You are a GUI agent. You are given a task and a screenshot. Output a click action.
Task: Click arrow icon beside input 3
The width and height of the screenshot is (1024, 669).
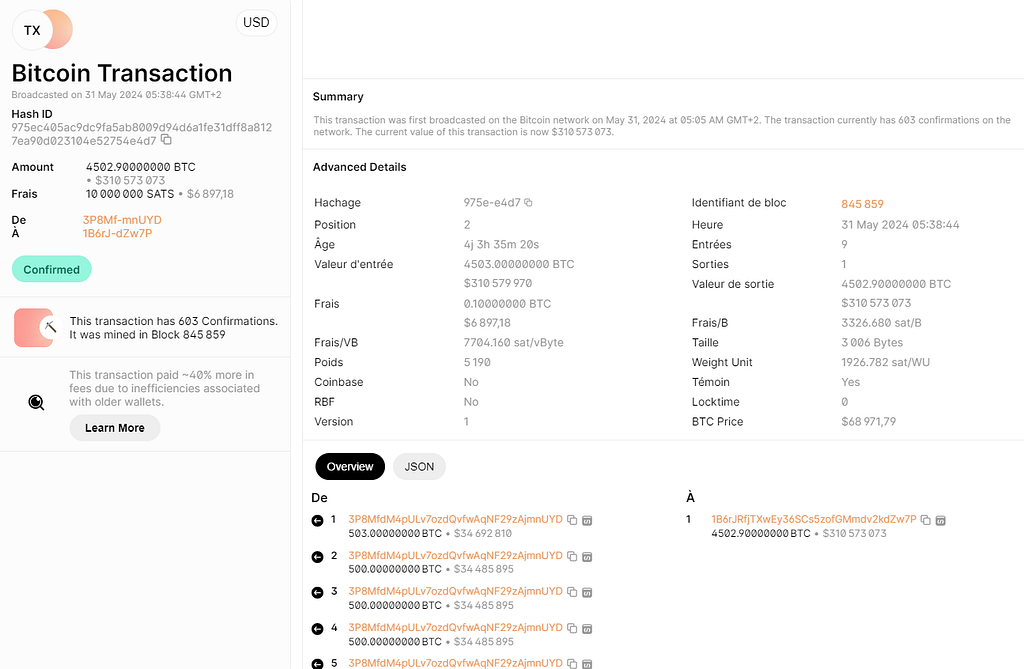tap(317, 593)
